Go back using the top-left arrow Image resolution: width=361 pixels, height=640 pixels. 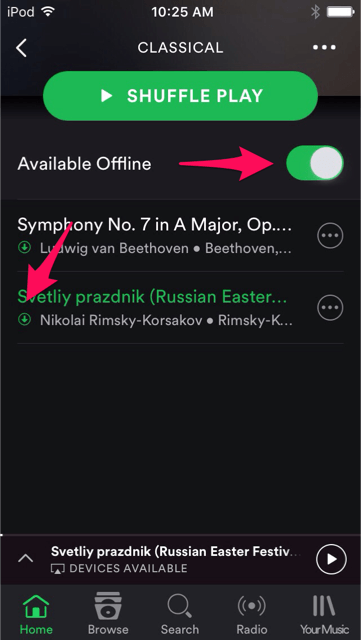(x=21, y=48)
